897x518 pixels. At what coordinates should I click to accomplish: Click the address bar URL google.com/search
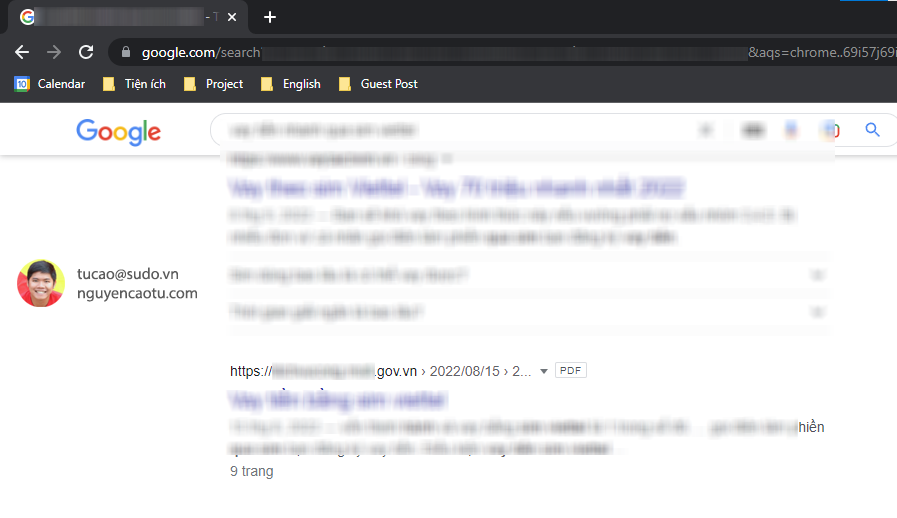pos(200,53)
